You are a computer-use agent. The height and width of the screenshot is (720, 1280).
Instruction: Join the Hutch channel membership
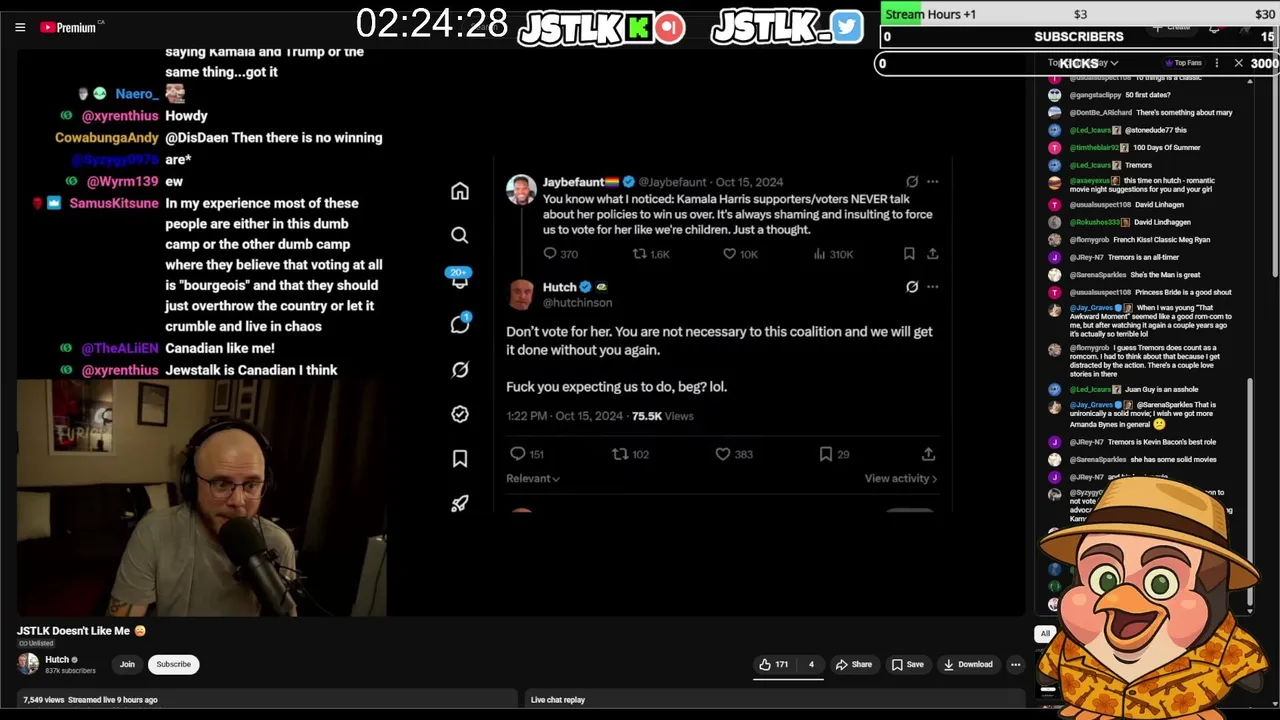127,664
